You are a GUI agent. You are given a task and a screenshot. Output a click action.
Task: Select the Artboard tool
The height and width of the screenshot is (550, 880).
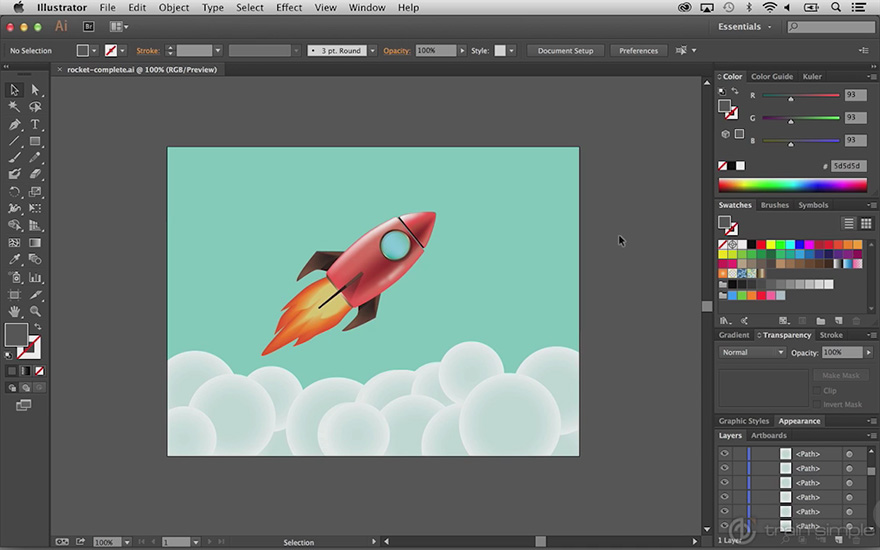[14, 295]
